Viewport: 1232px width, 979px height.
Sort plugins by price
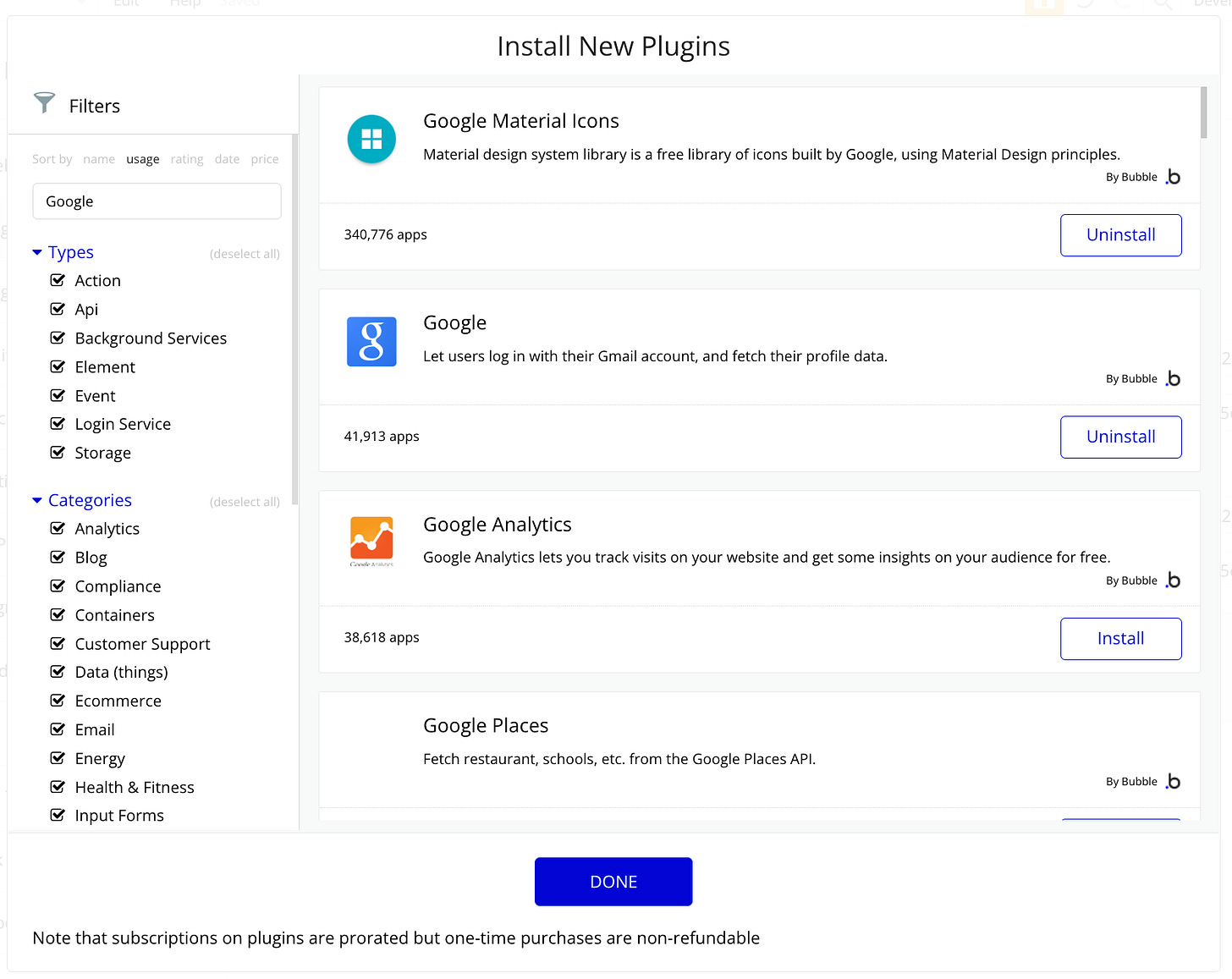pos(265,159)
